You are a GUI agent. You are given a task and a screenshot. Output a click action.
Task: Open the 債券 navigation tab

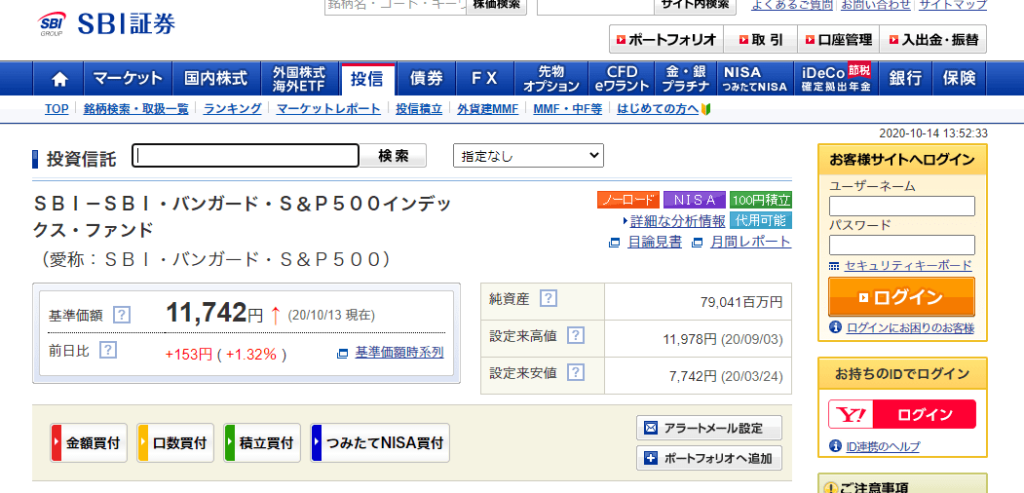[x=427, y=78]
